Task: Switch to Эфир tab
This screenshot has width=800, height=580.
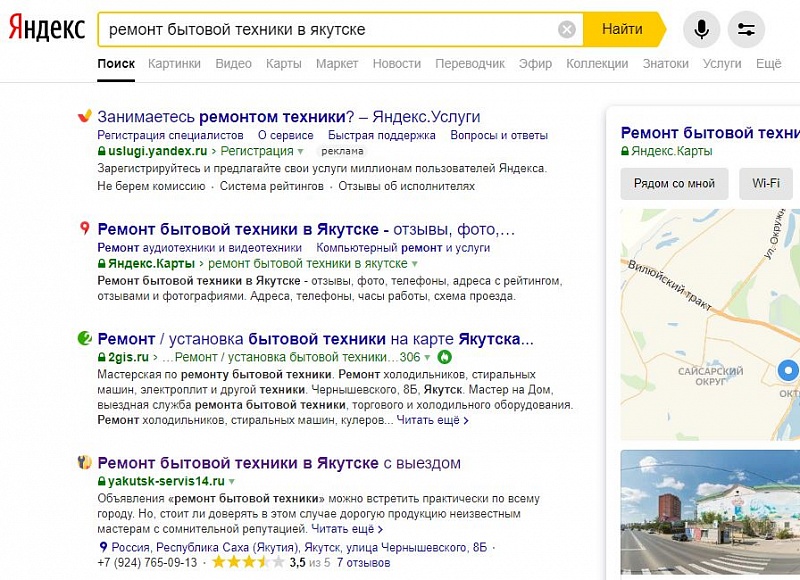Action: (535, 64)
